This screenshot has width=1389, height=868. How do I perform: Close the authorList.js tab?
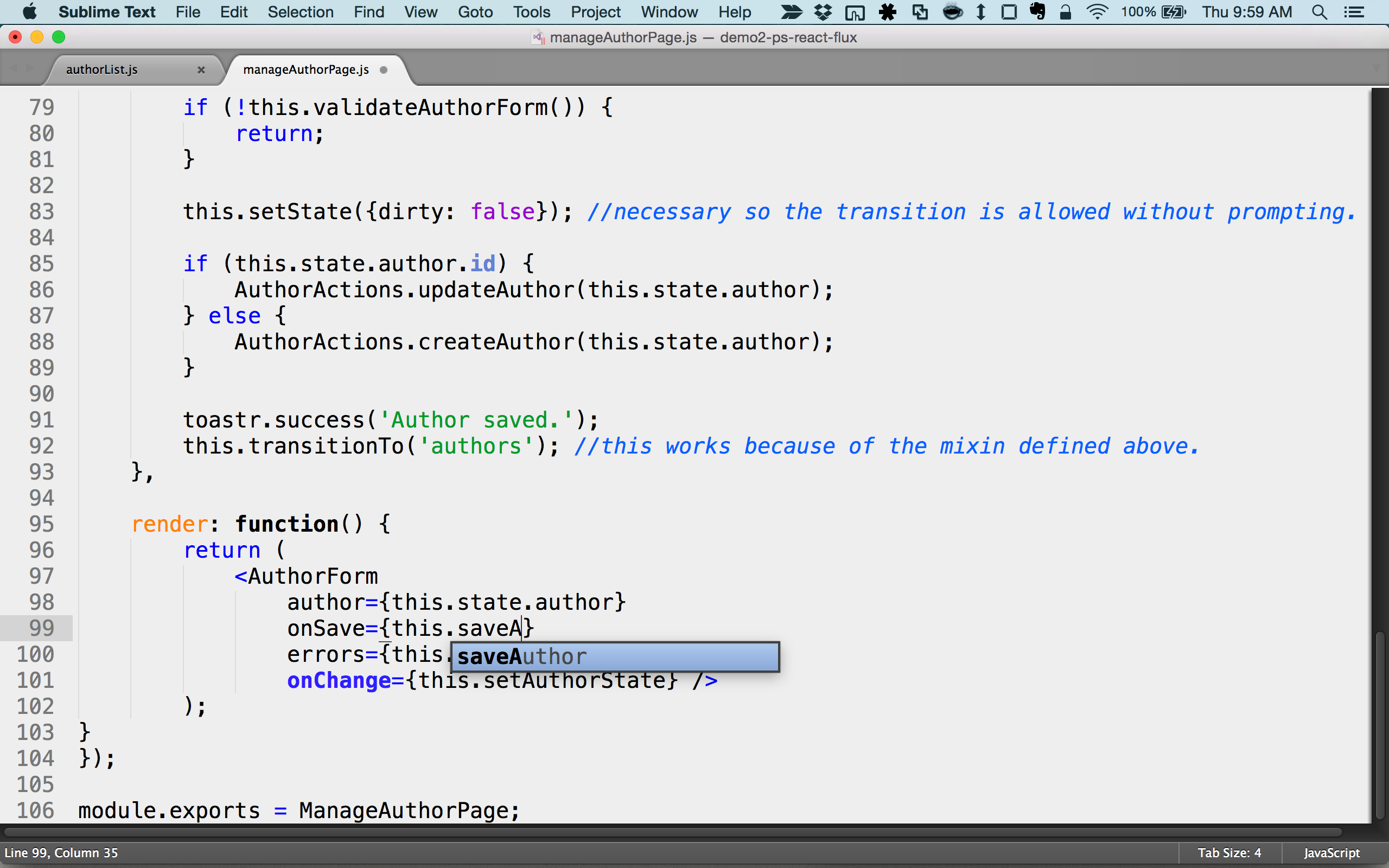(x=201, y=69)
